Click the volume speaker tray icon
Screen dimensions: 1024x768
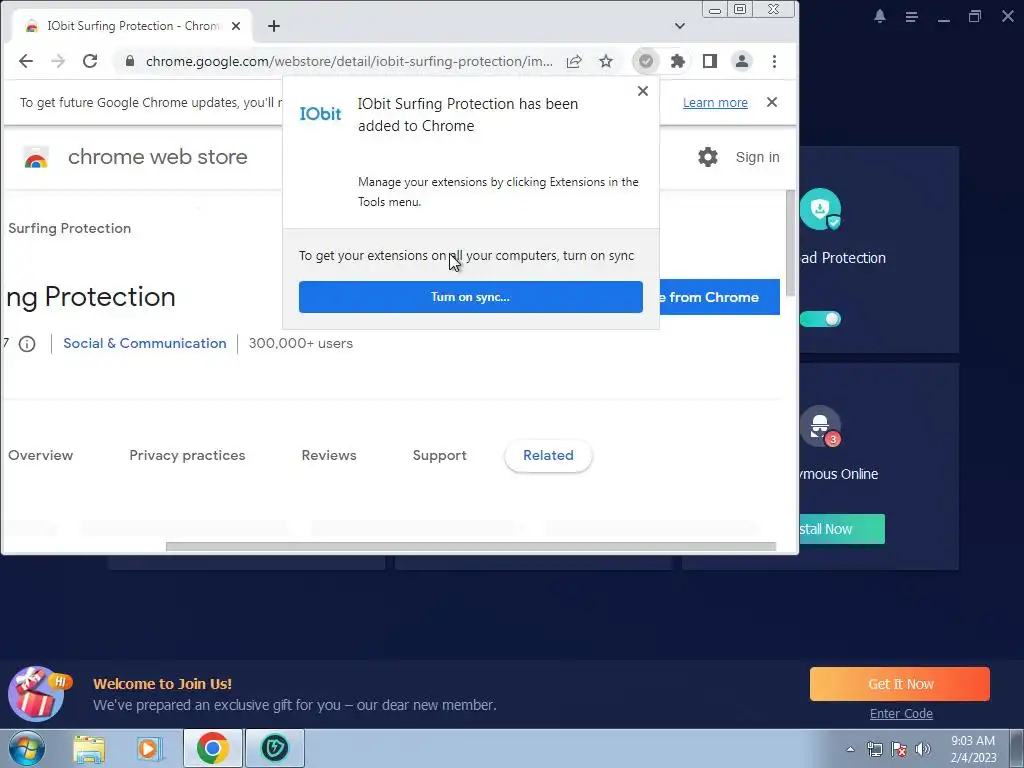923,749
